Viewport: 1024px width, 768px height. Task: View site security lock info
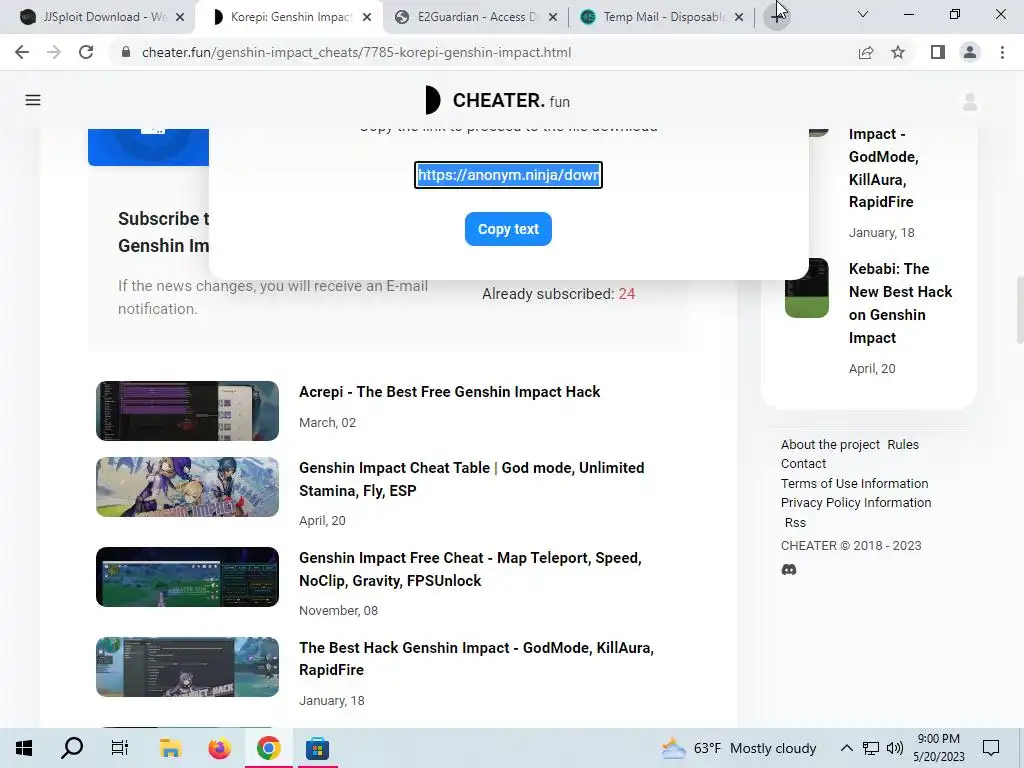pyautogui.click(x=126, y=52)
